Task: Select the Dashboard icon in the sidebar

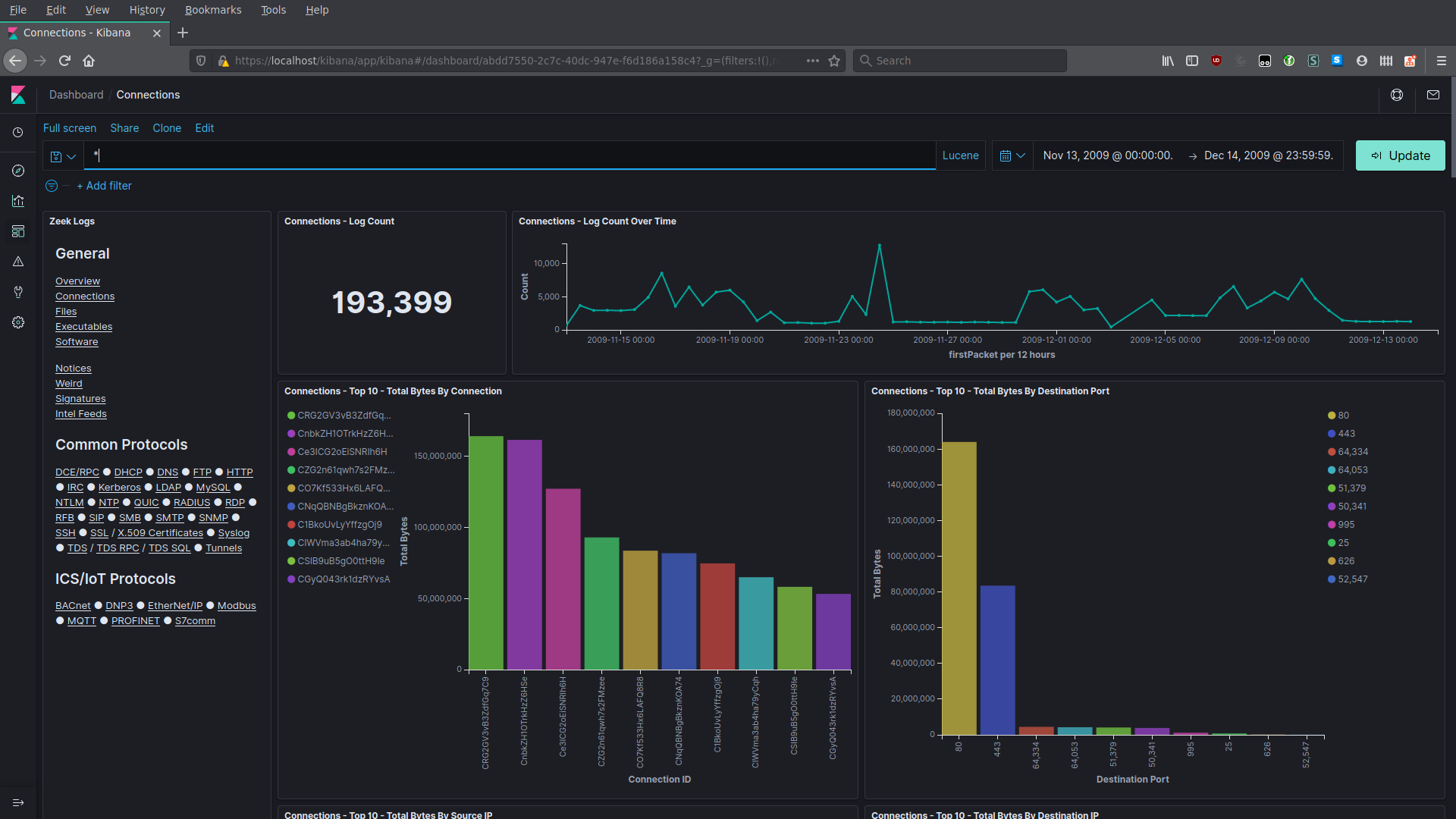Action: point(17,231)
